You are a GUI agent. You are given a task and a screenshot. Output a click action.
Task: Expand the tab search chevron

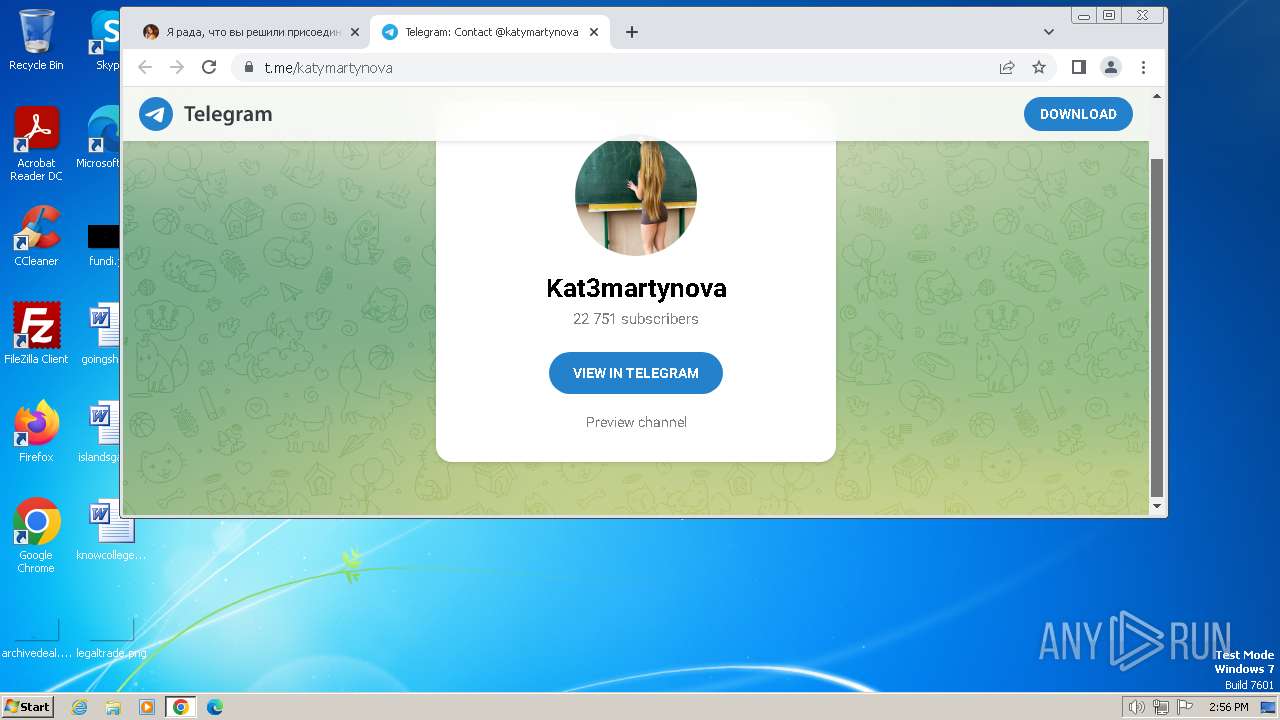pos(1049,32)
